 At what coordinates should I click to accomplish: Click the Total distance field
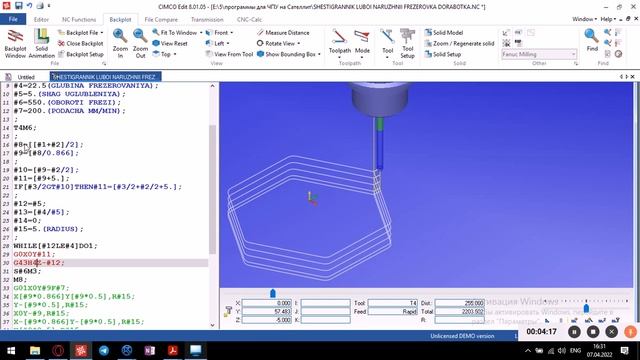(x=460, y=311)
